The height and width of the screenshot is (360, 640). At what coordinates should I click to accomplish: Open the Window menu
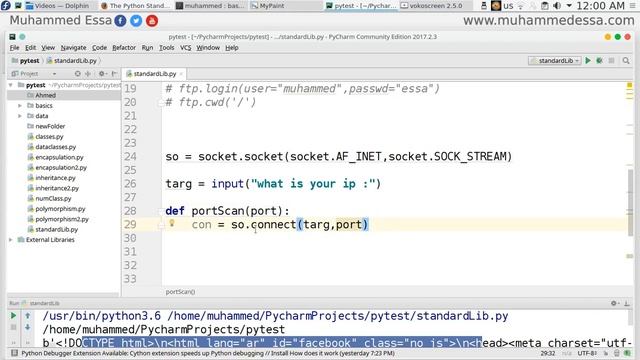tap(208, 48)
